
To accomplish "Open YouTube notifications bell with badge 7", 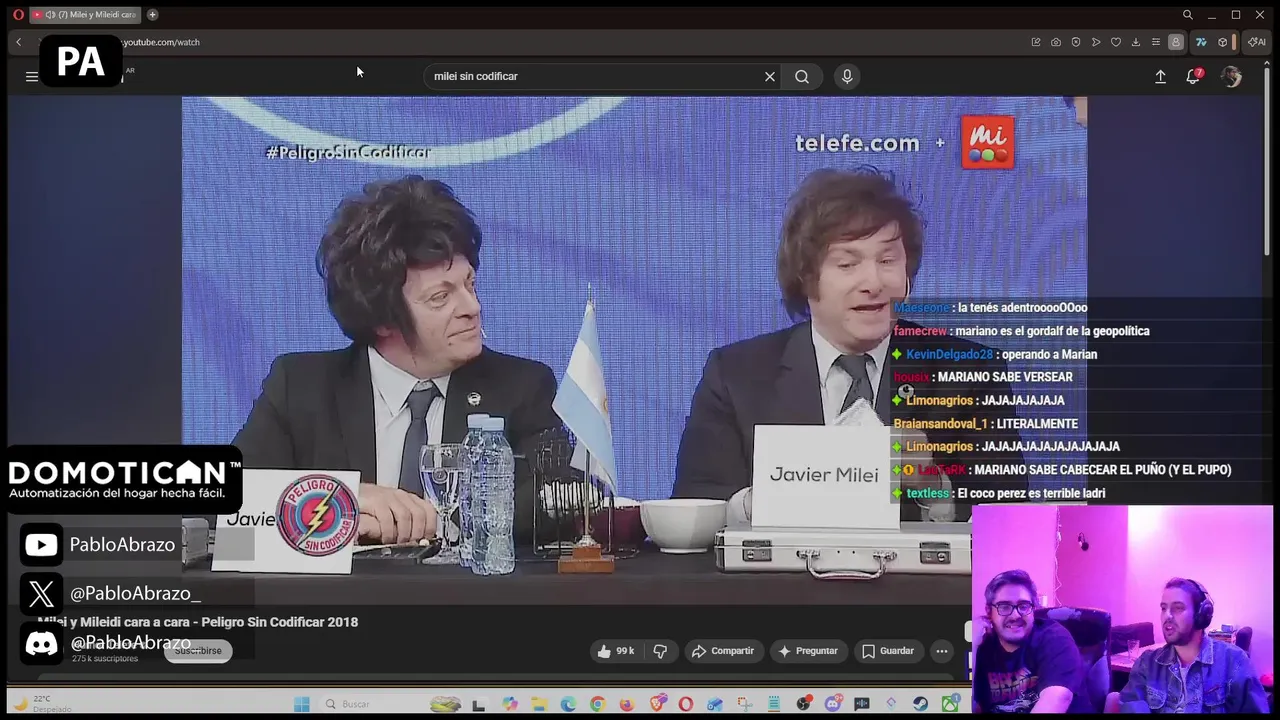I will [1193, 76].
